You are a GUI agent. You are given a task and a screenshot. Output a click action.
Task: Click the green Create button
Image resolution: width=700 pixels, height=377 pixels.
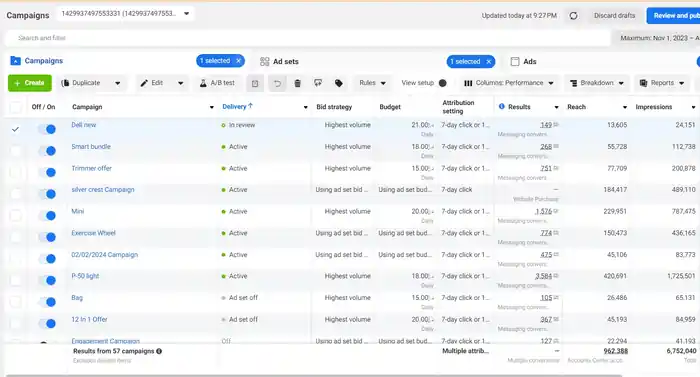pos(30,83)
